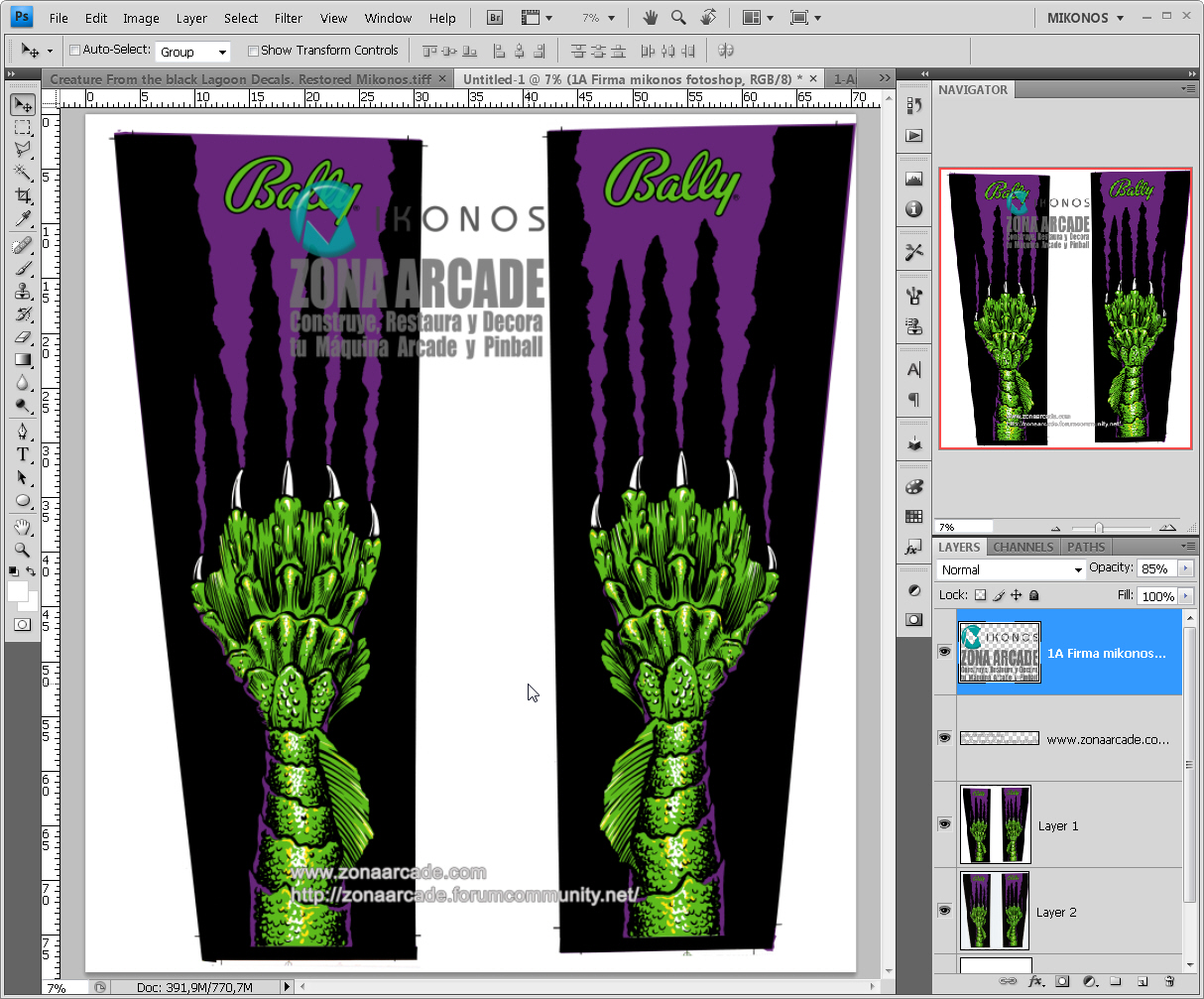Select the Move tool
This screenshot has height=999, width=1204.
point(21,106)
